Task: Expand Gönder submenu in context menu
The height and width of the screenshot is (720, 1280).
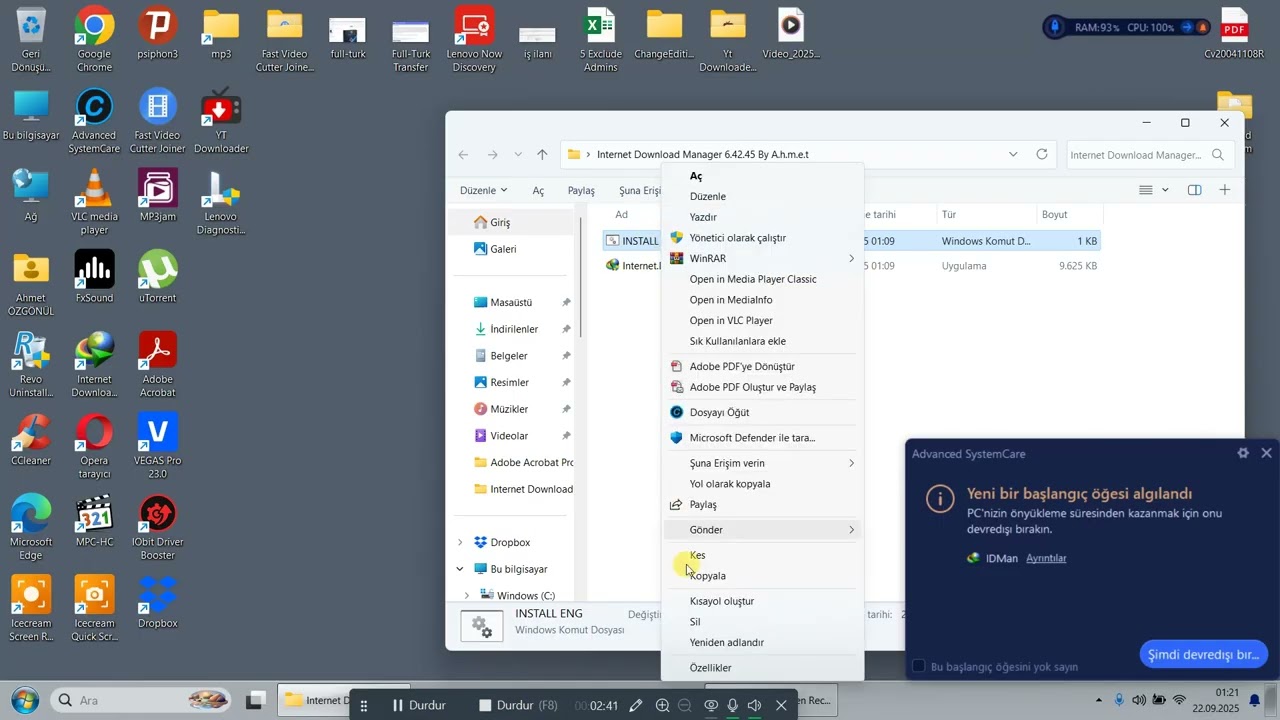Action: (852, 530)
